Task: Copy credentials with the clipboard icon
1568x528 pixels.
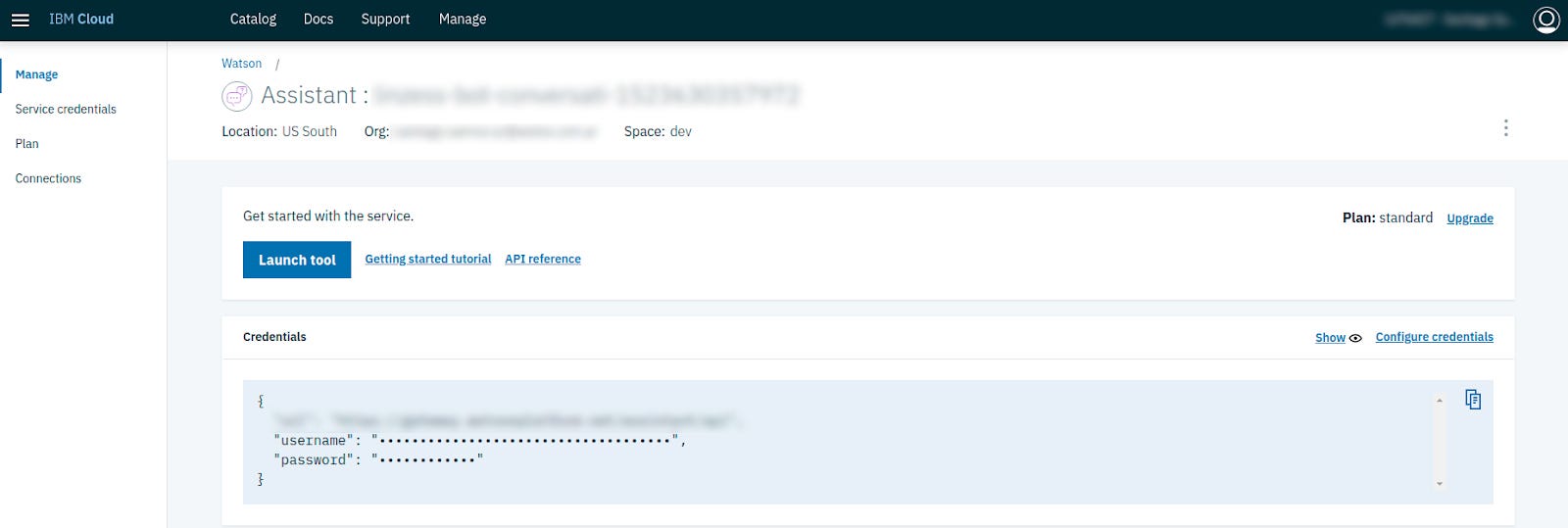Action: click(x=1473, y=399)
